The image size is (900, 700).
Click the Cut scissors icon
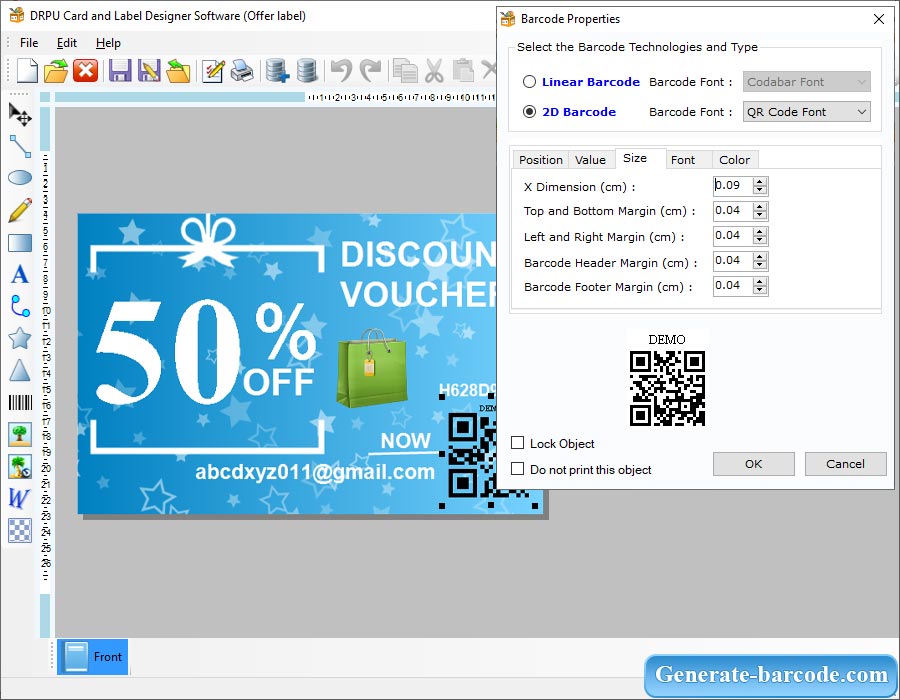(x=435, y=71)
